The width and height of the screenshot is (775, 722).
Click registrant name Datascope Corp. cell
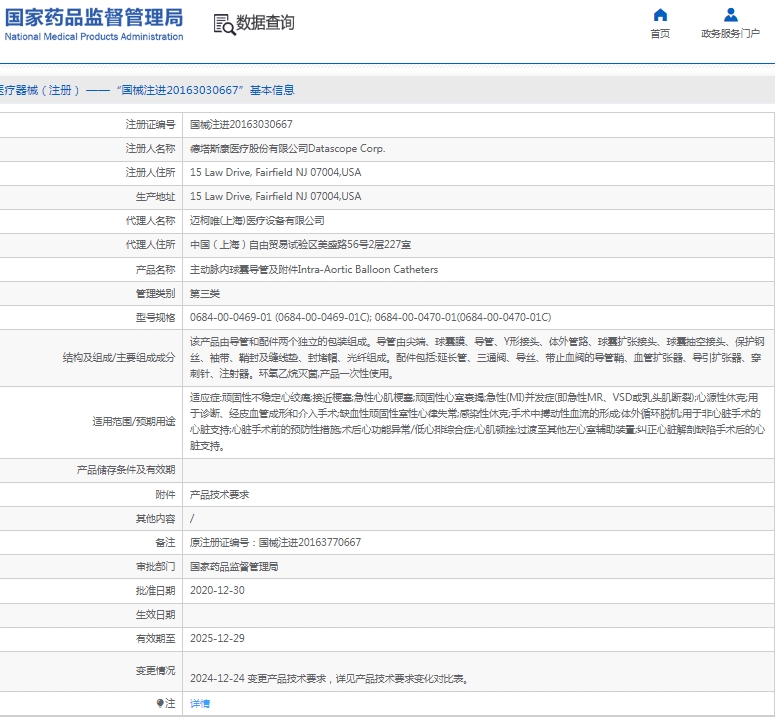coord(288,149)
